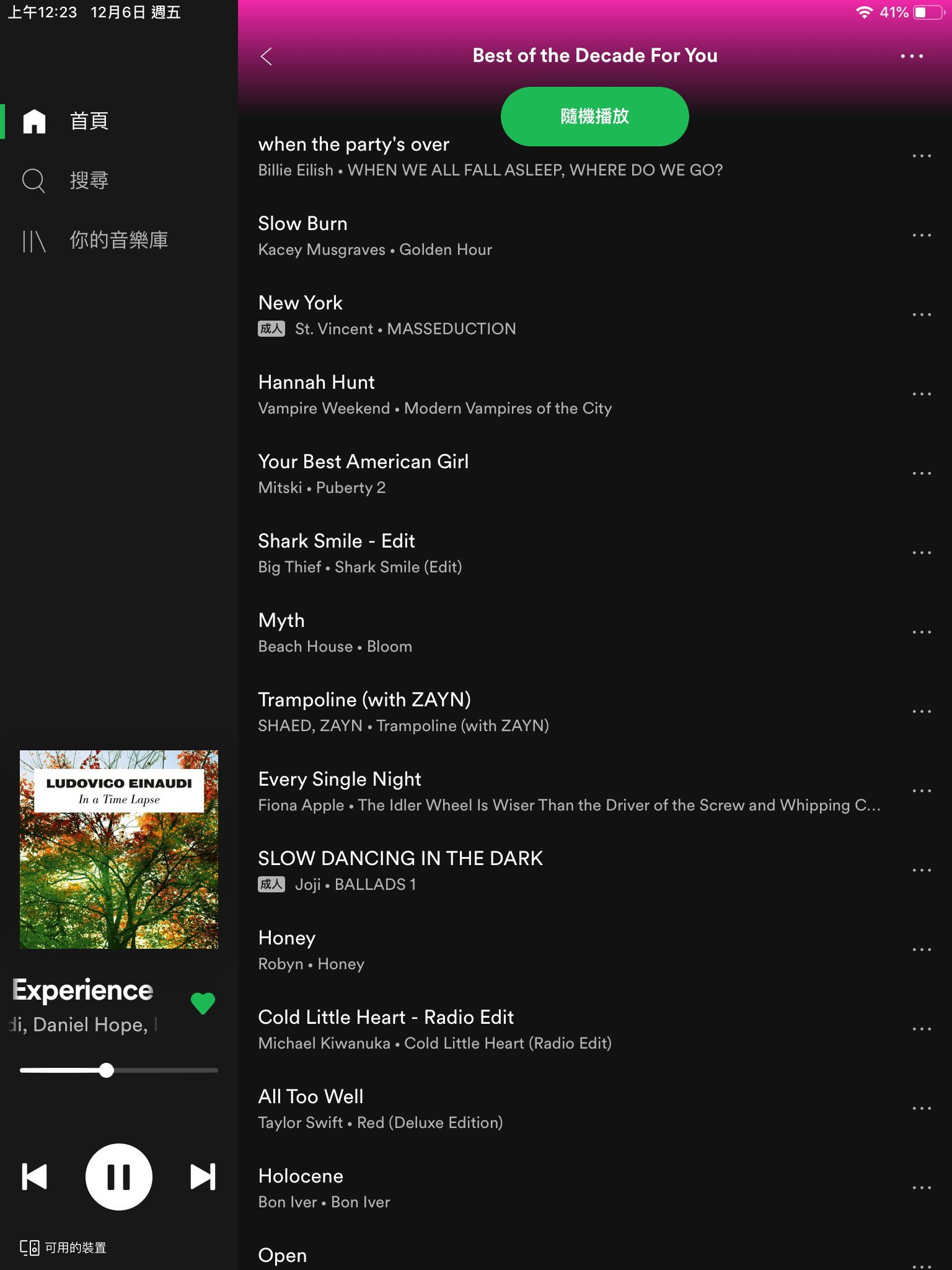Open playlist options three-dot menu in header
The height and width of the screenshot is (1270, 952).
click(912, 56)
